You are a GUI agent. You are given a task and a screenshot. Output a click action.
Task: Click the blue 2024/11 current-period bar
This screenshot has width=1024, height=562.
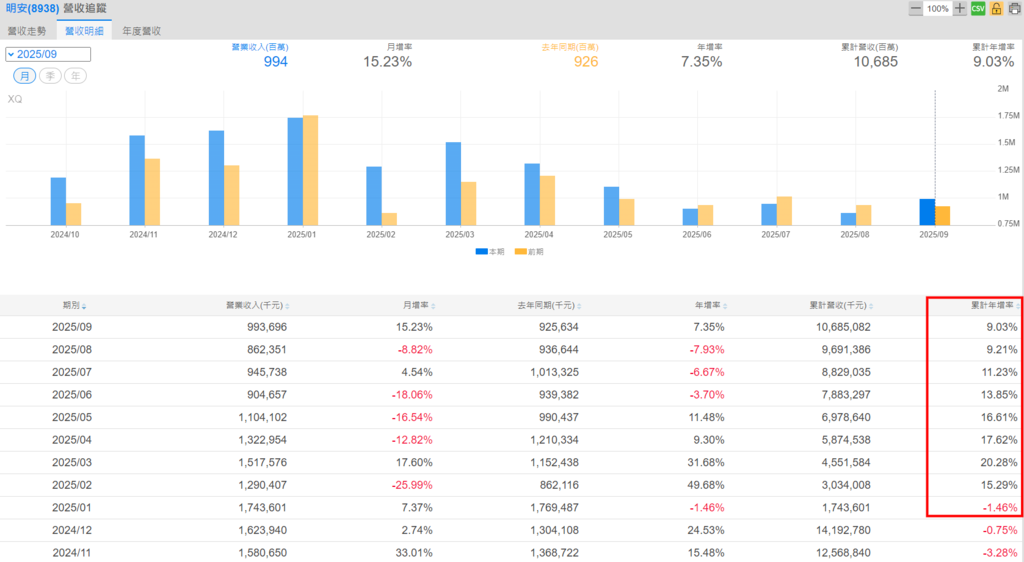pyautogui.click(x=137, y=180)
